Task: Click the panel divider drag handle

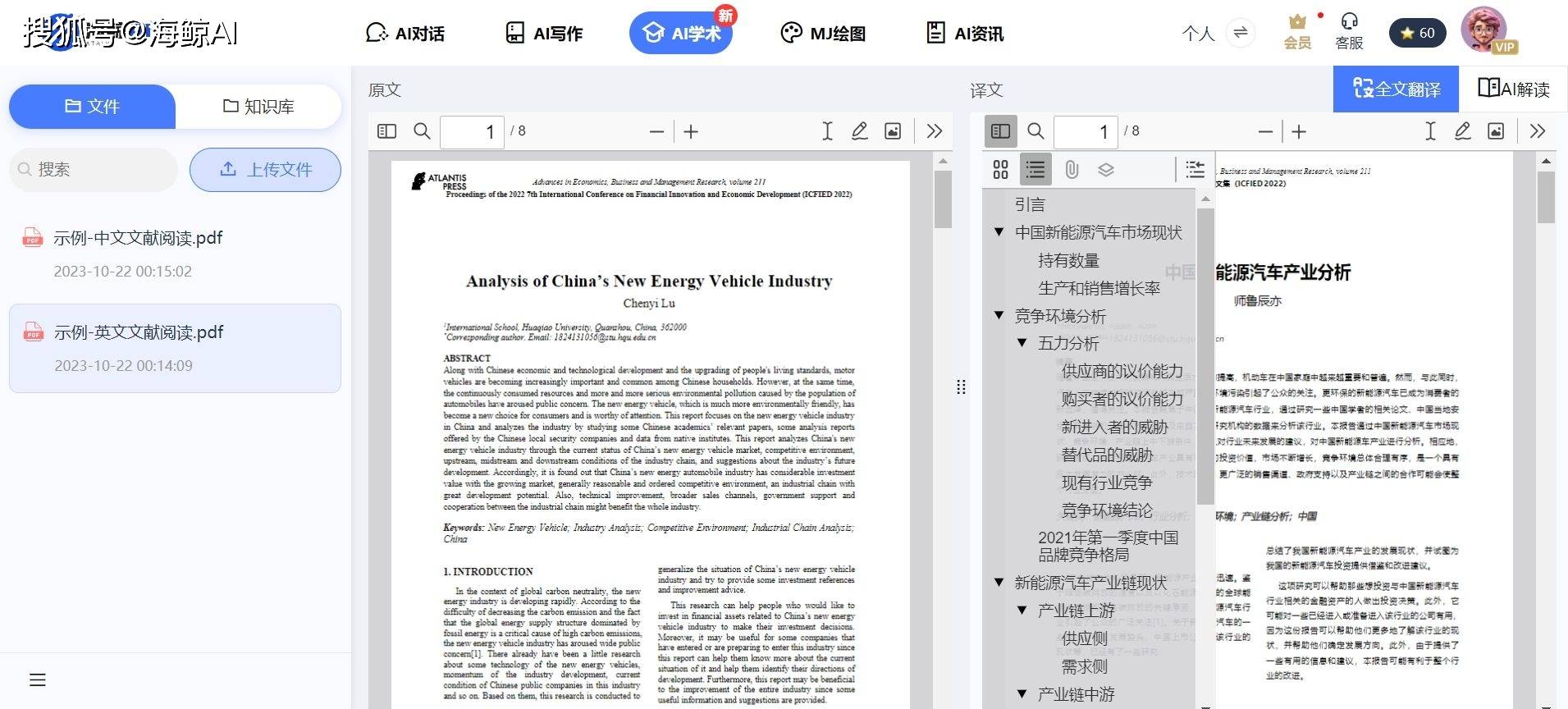Action: click(x=961, y=387)
